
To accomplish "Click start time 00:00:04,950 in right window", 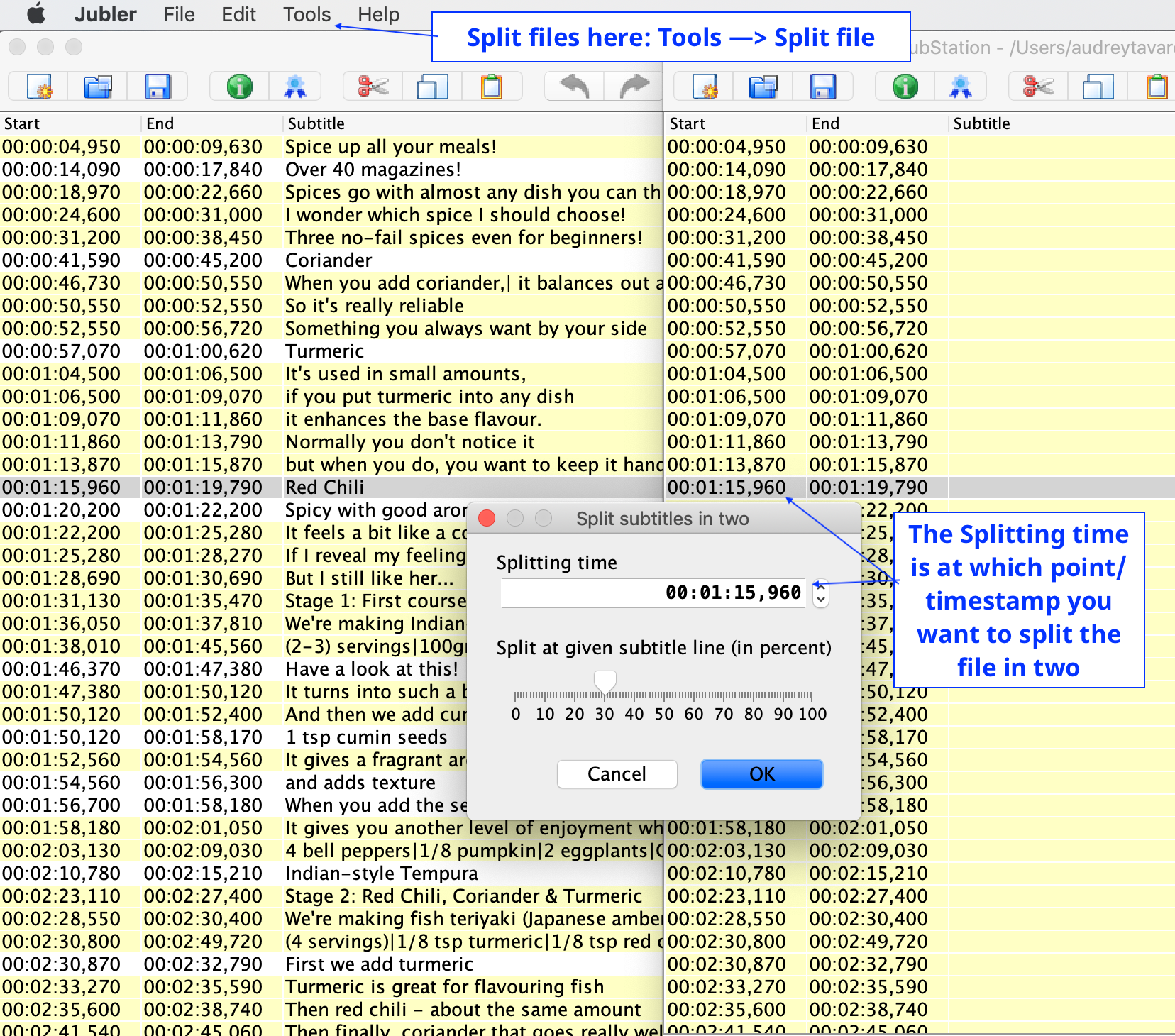I will click(x=727, y=147).
